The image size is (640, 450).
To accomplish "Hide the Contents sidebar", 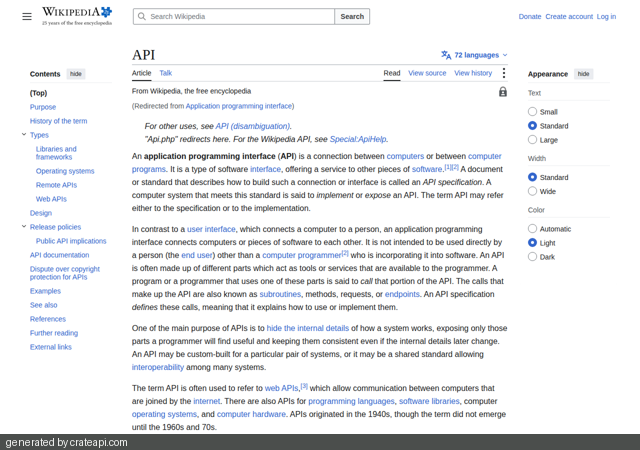I will pos(76,74).
